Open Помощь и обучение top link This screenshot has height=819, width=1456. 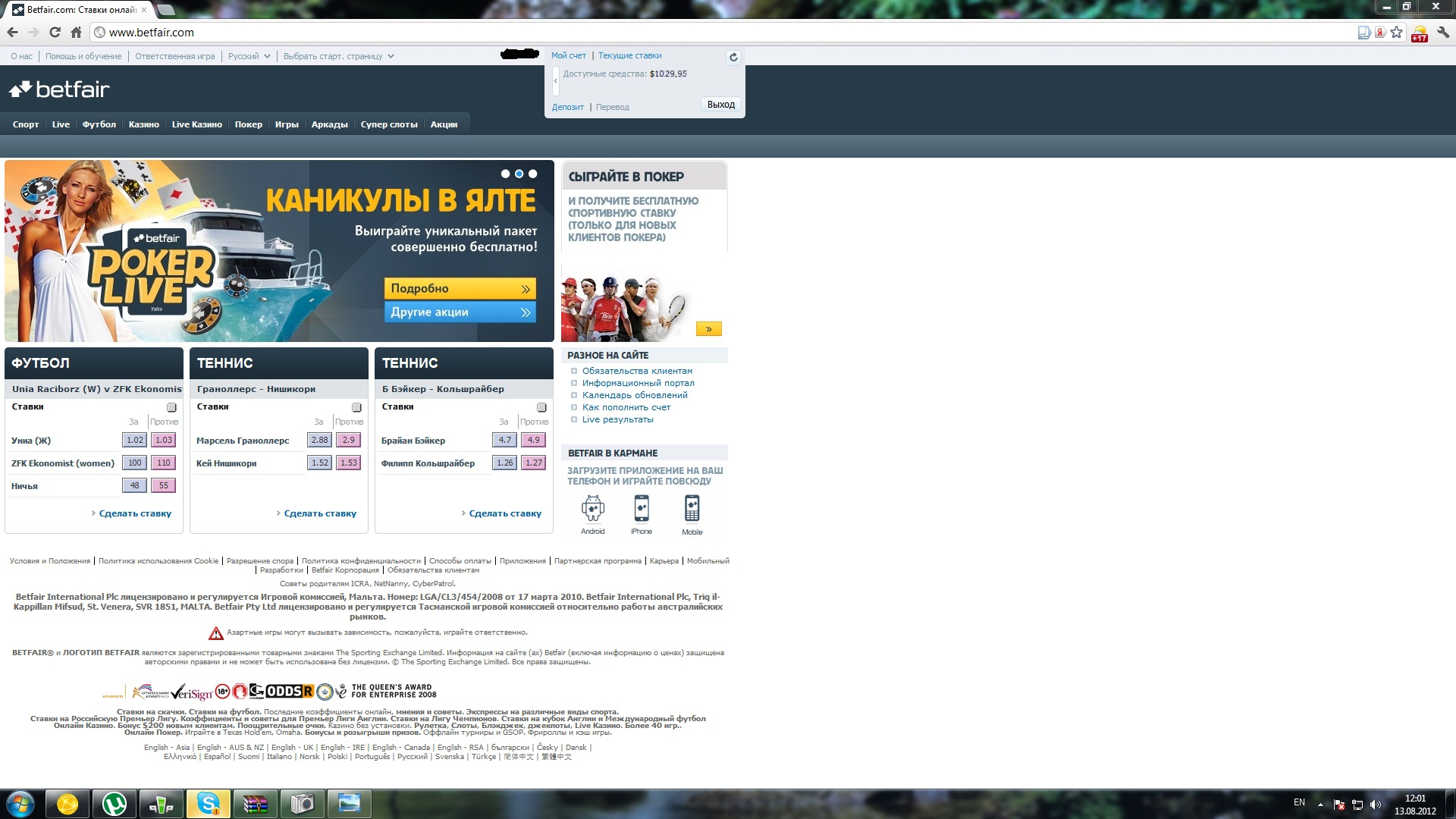point(83,56)
